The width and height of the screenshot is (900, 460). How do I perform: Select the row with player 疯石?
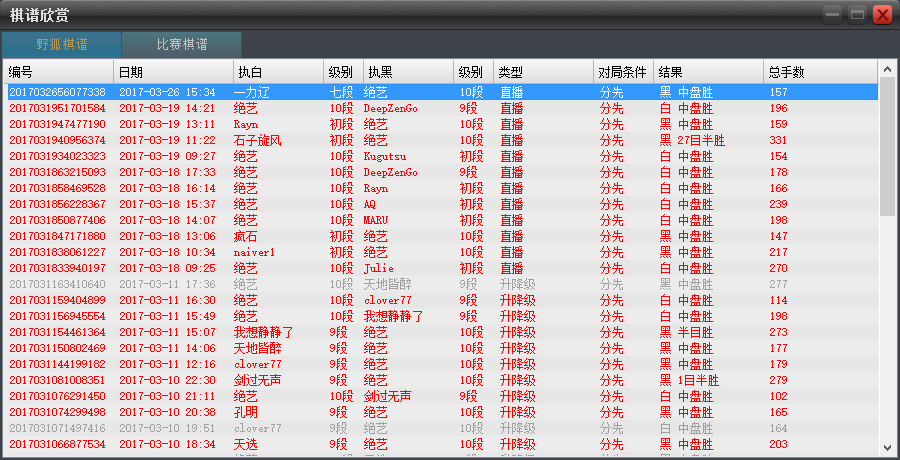(443, 236)
